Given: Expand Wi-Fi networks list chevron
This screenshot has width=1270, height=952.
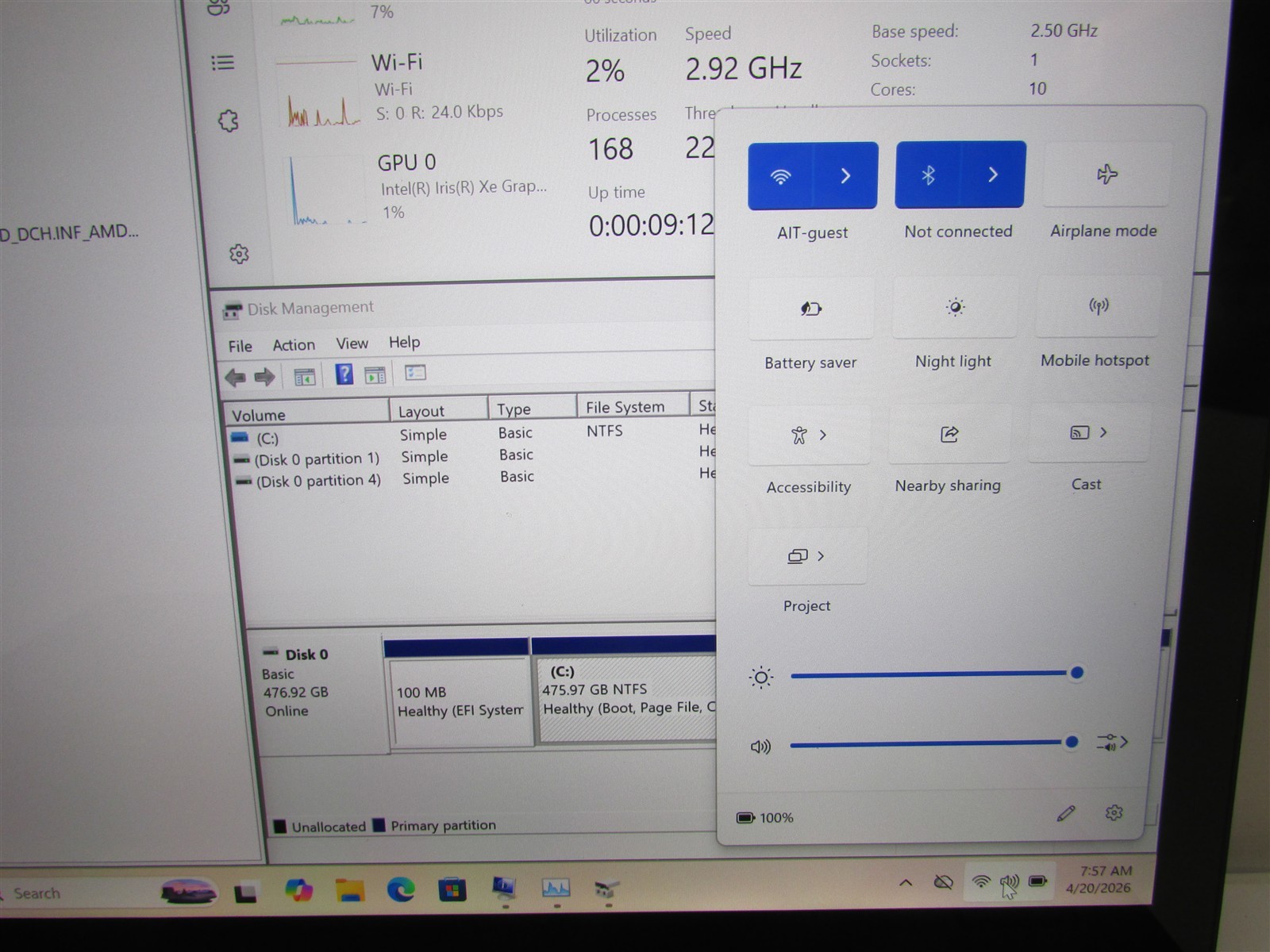Looking at the screenshot, I should 845,175.
